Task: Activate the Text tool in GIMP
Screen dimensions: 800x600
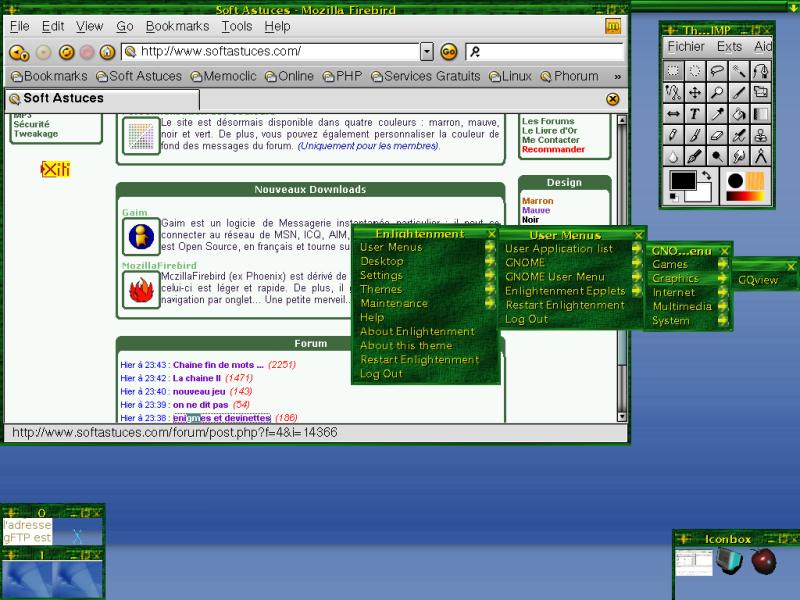Action: 695,114
